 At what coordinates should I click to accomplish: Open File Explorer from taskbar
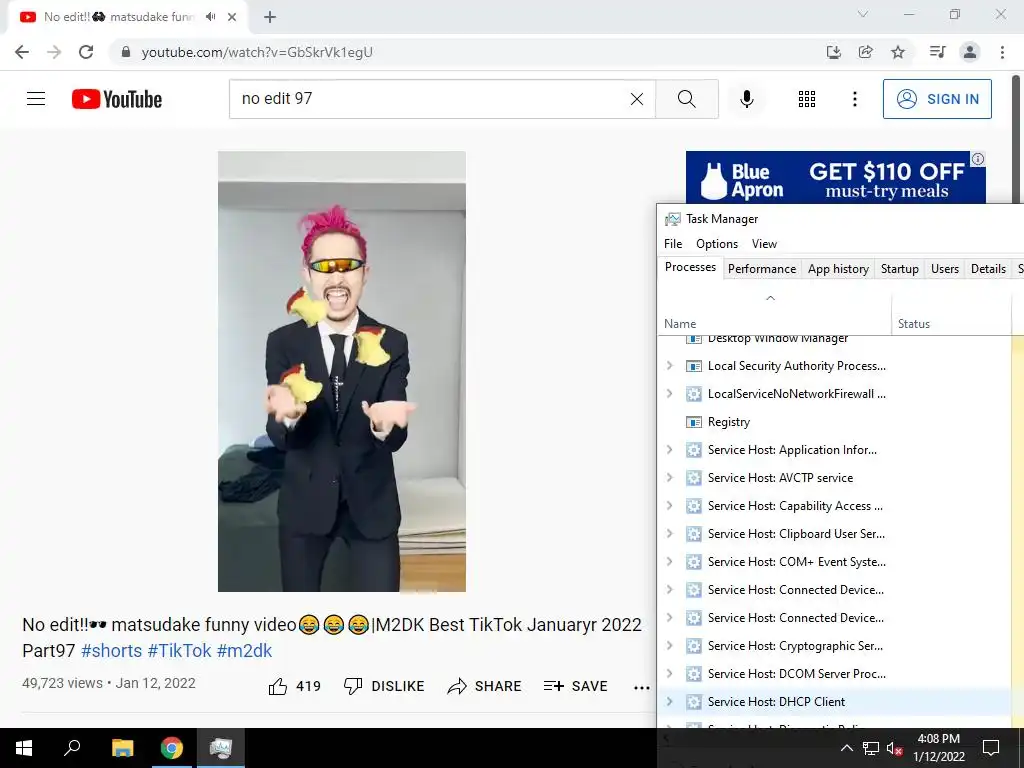coord(122,748)
